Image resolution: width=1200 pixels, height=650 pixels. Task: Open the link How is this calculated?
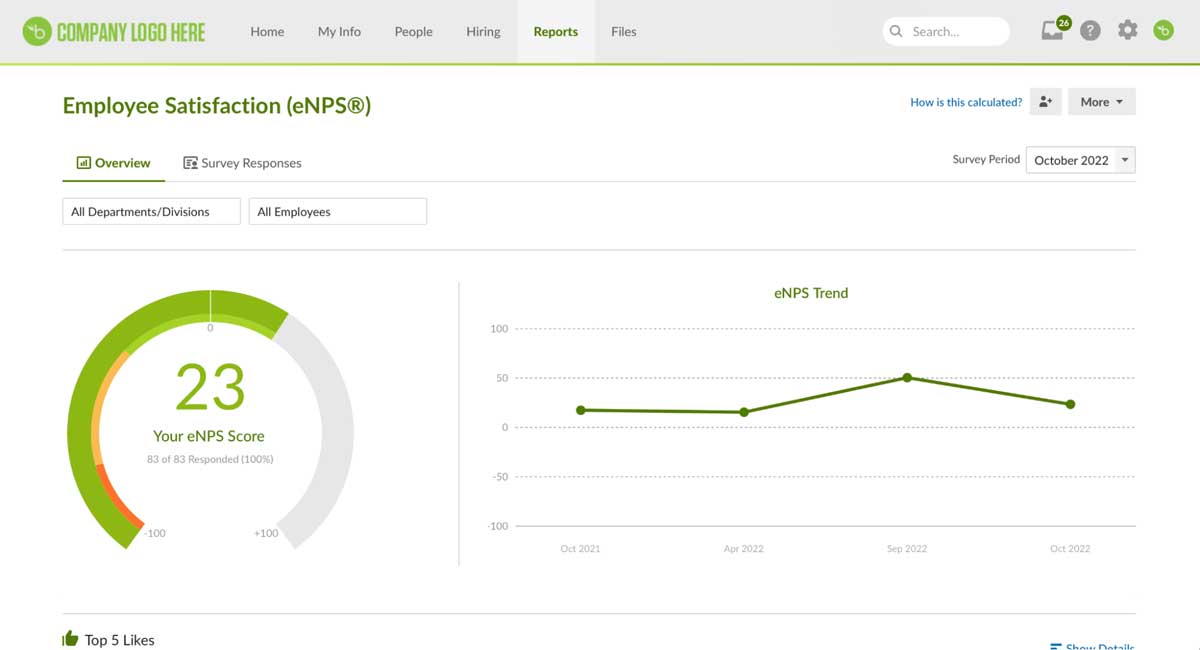click(x=965, y=101)
